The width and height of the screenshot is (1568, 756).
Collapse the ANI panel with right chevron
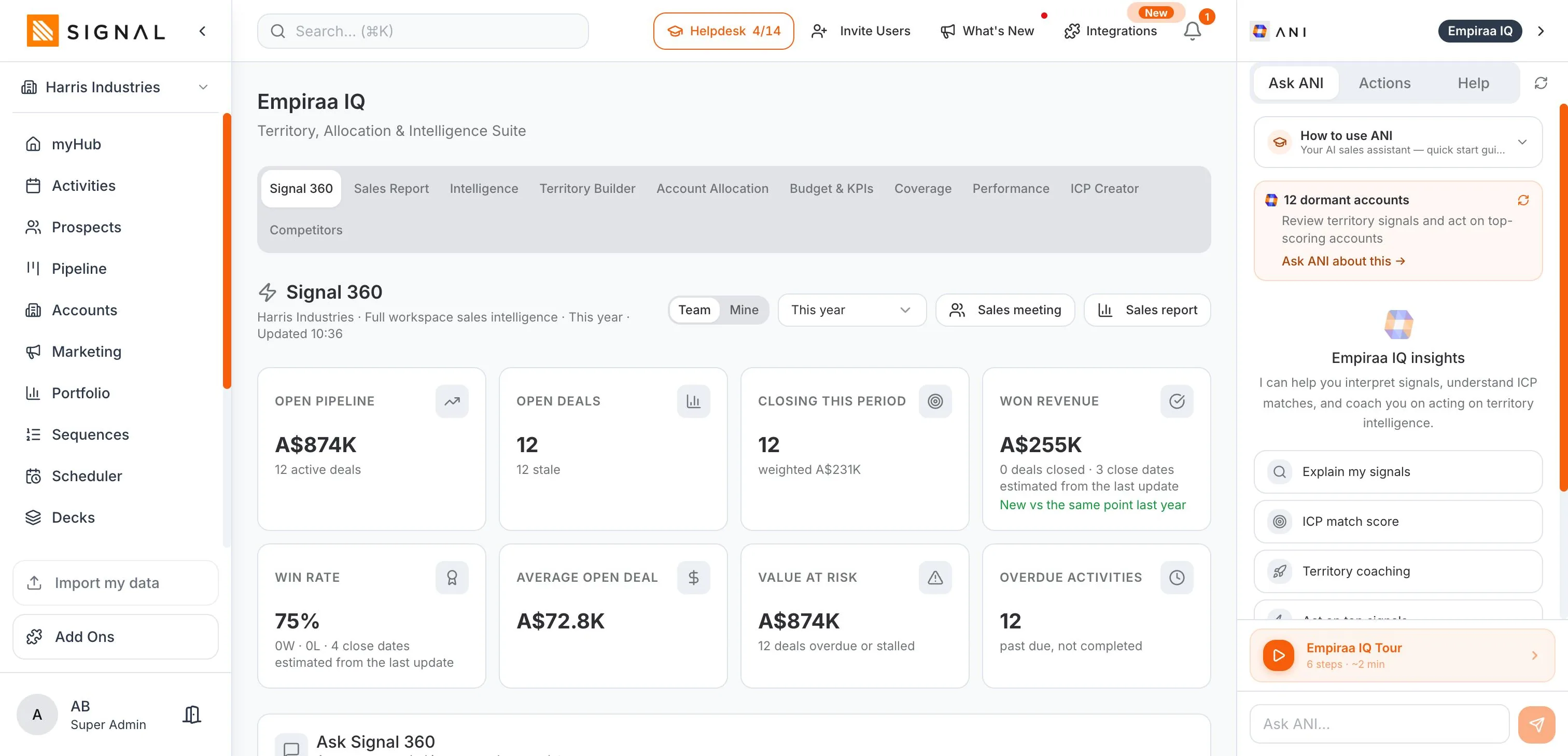click(x=1541, y=31)
